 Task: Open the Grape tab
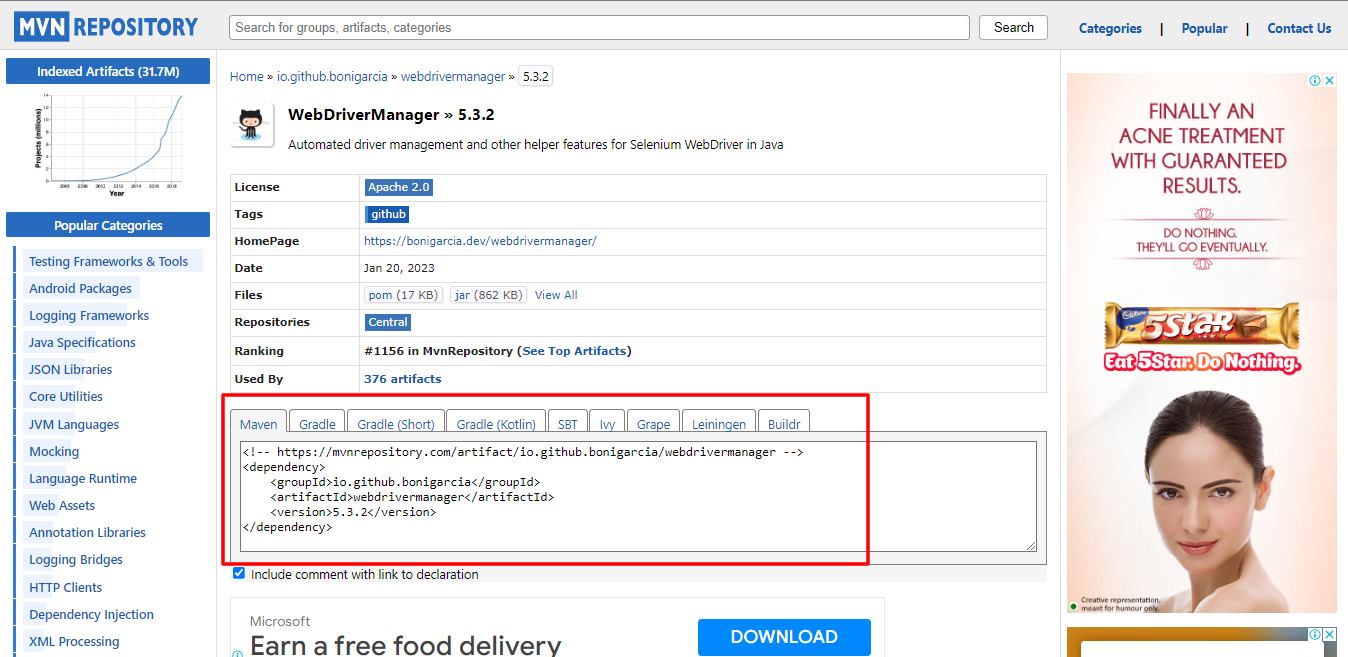point(653,424)
